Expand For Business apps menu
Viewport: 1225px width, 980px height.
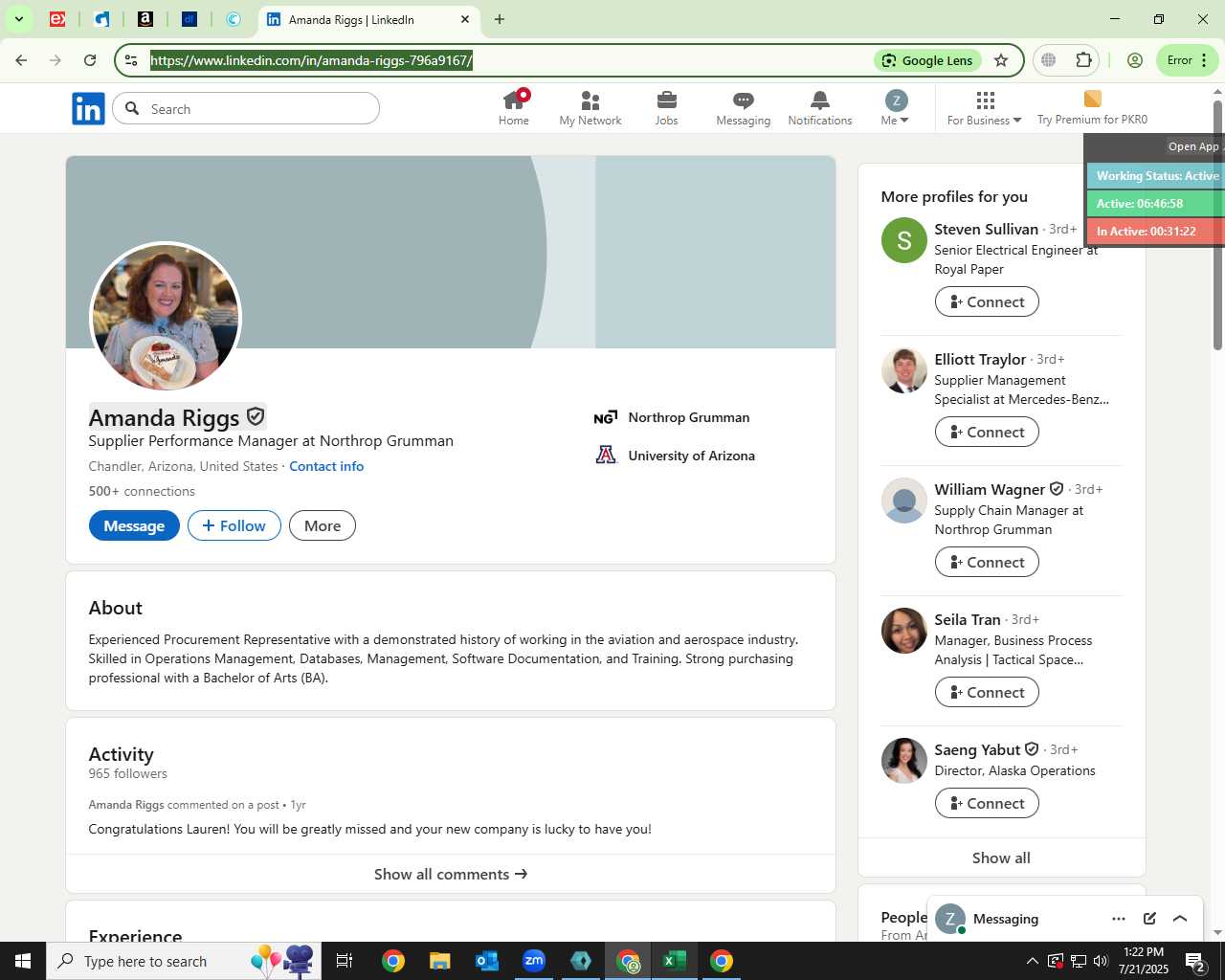985,107
